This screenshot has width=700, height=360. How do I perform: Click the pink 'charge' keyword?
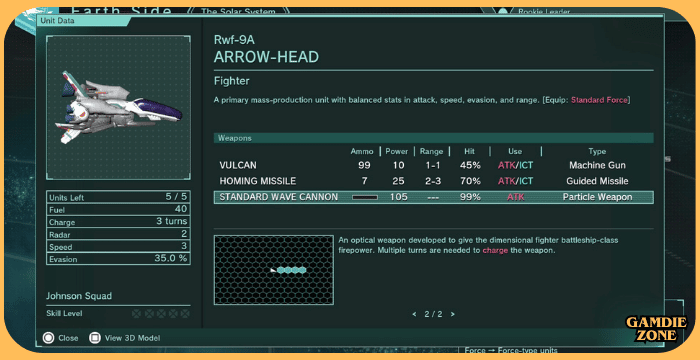click(x=495, y=251)
